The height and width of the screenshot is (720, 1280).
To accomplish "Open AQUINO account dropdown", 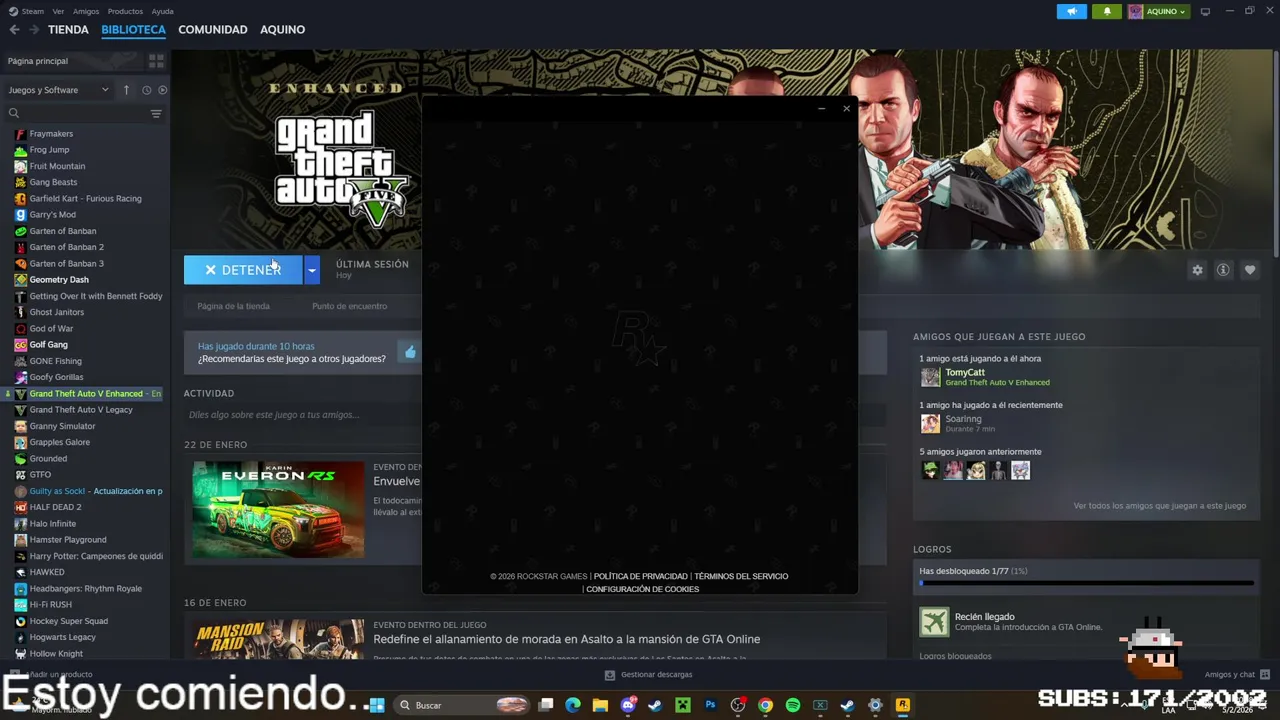I will [1158, 12].
